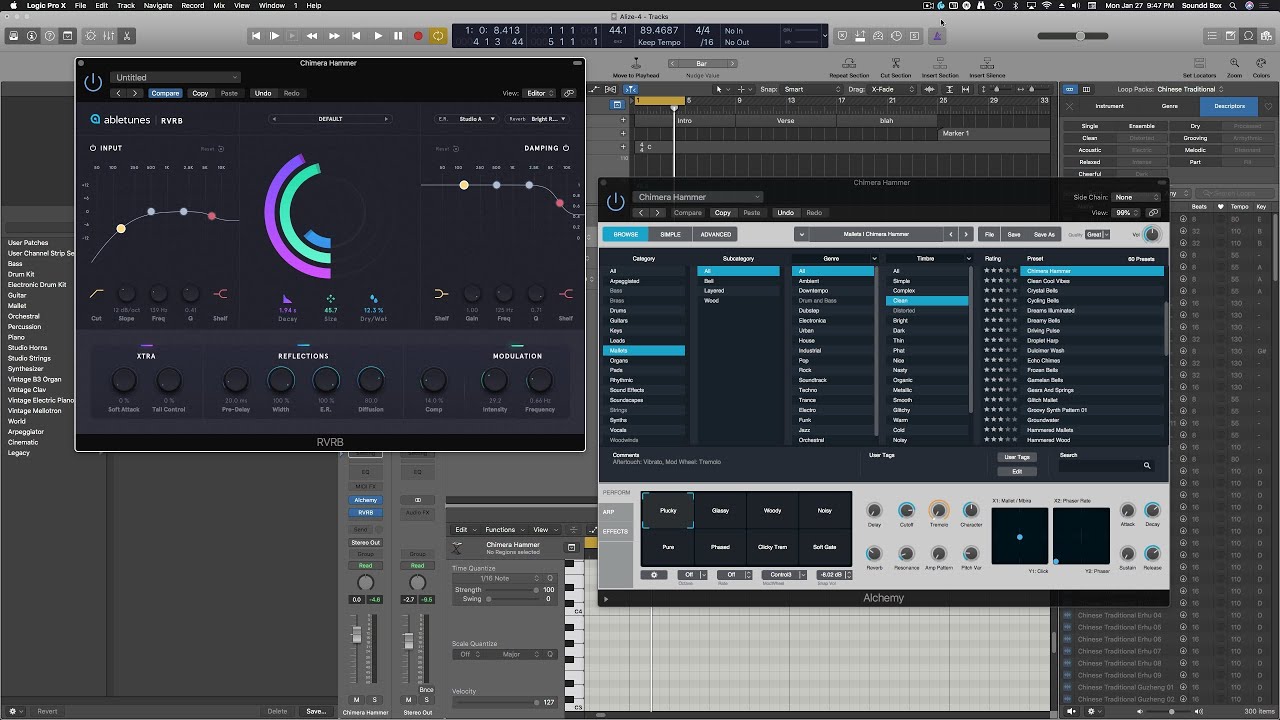Open the View Editor dropdown in RVRB
This screenshot has width=1280, height=720.
(539, 93)
